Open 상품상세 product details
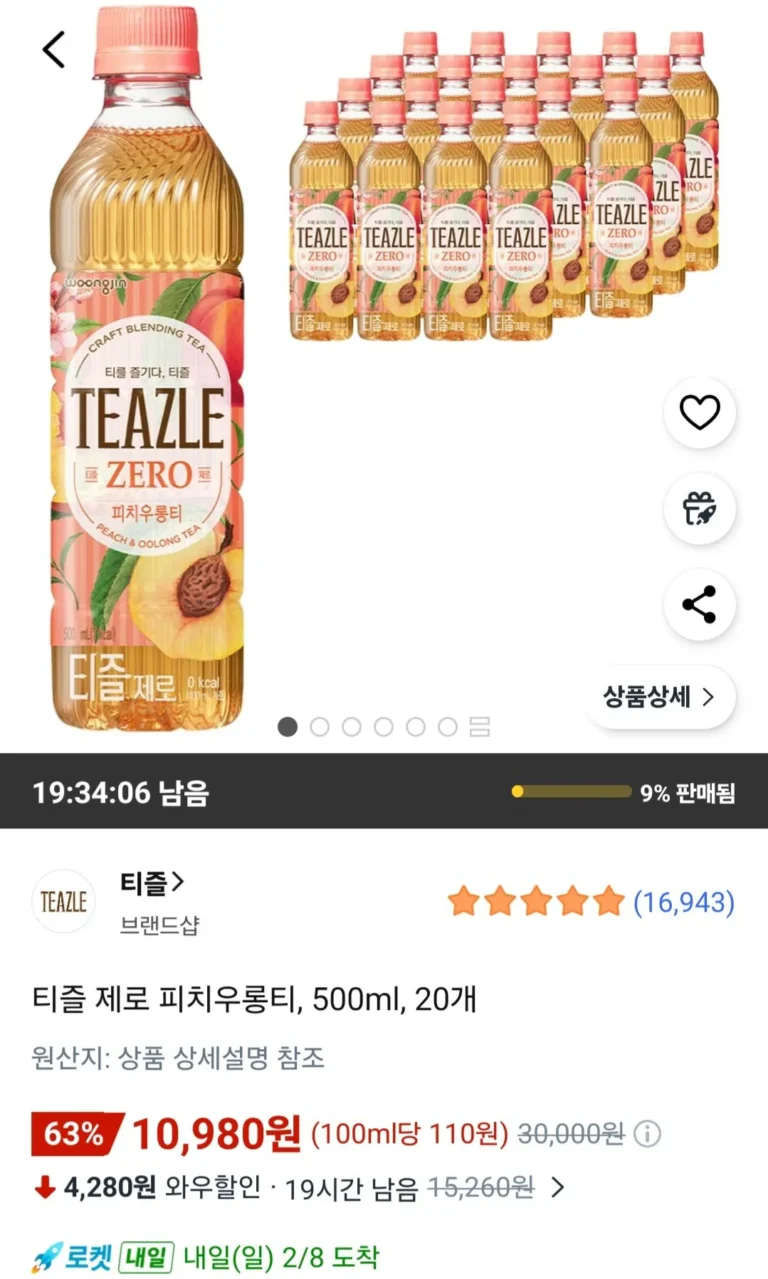768x1279 pixels. pos(659,697)
